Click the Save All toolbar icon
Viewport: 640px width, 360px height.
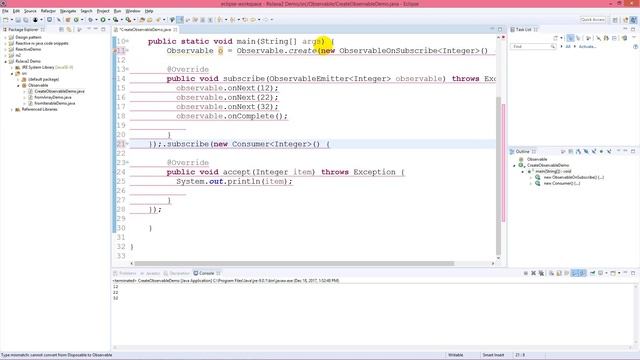[x=26, y=20]
